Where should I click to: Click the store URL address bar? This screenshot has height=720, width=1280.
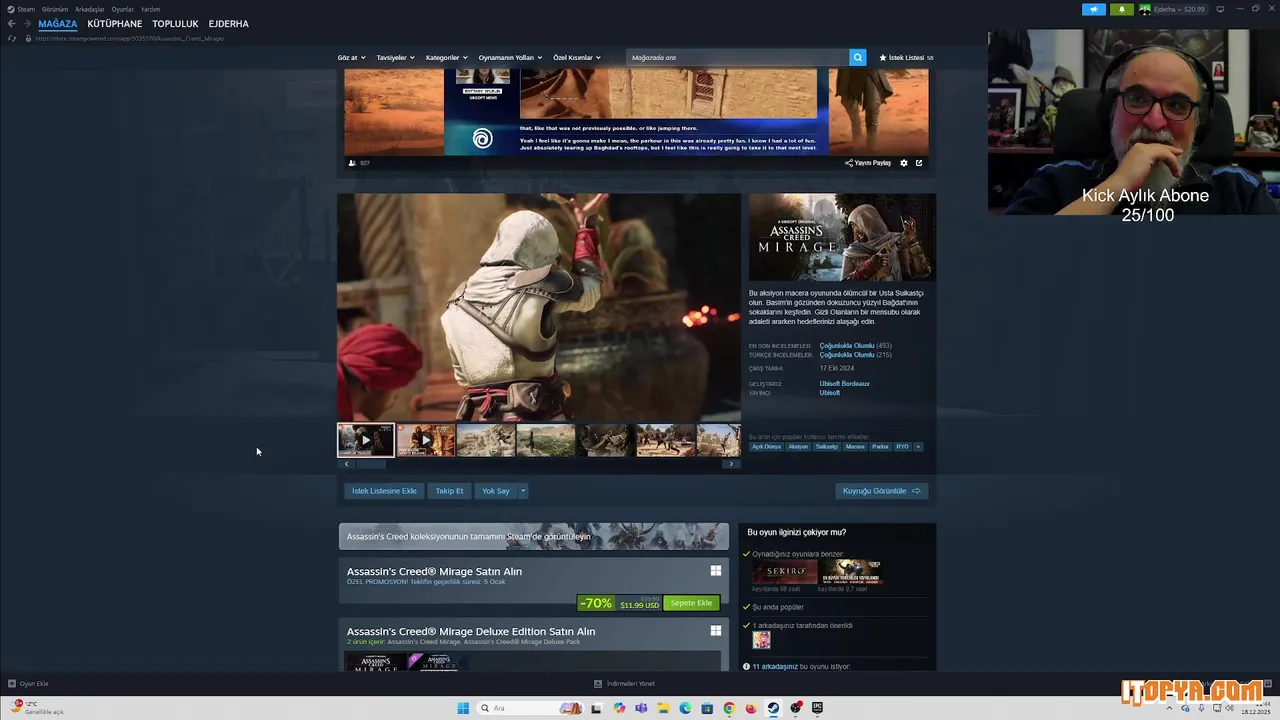tap(130, 38)
